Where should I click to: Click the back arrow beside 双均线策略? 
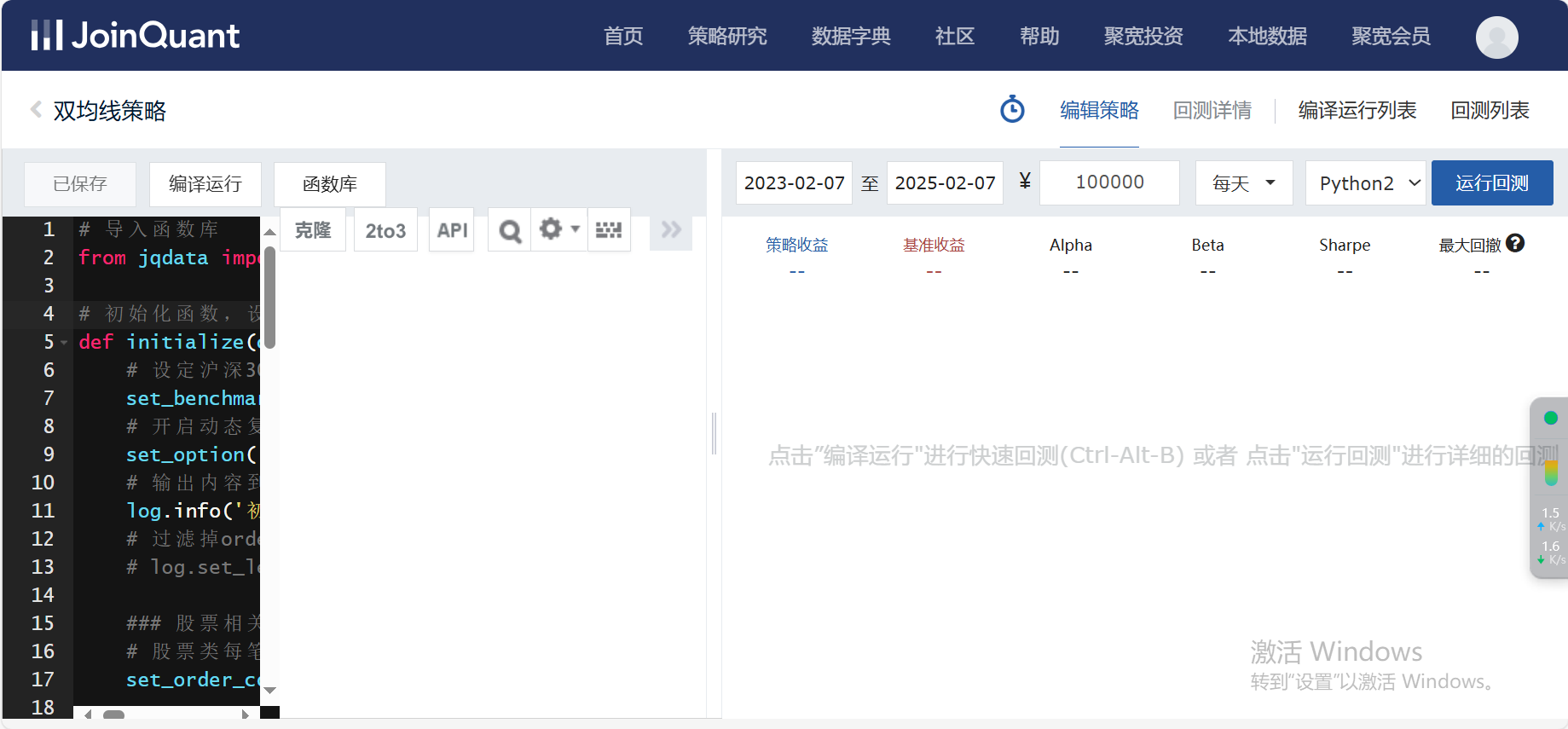pyautogui.click(x=36, y=109)
